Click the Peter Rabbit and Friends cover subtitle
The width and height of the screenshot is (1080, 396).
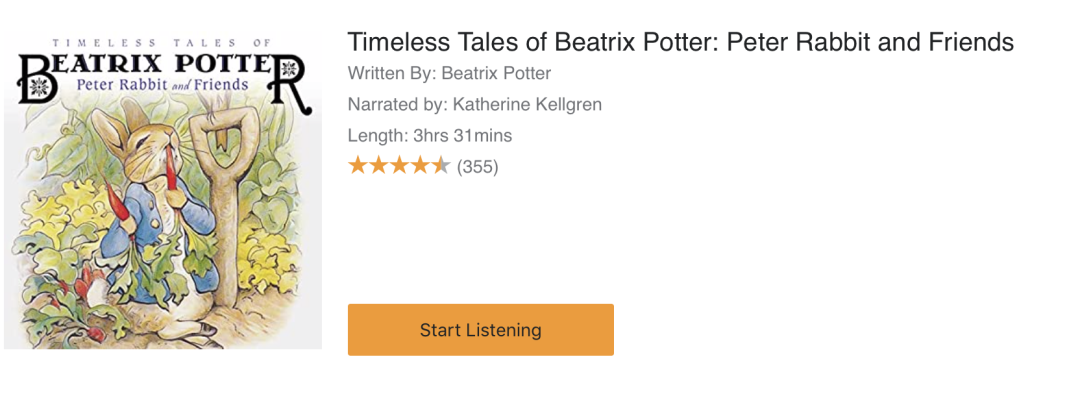pos(163,85)
